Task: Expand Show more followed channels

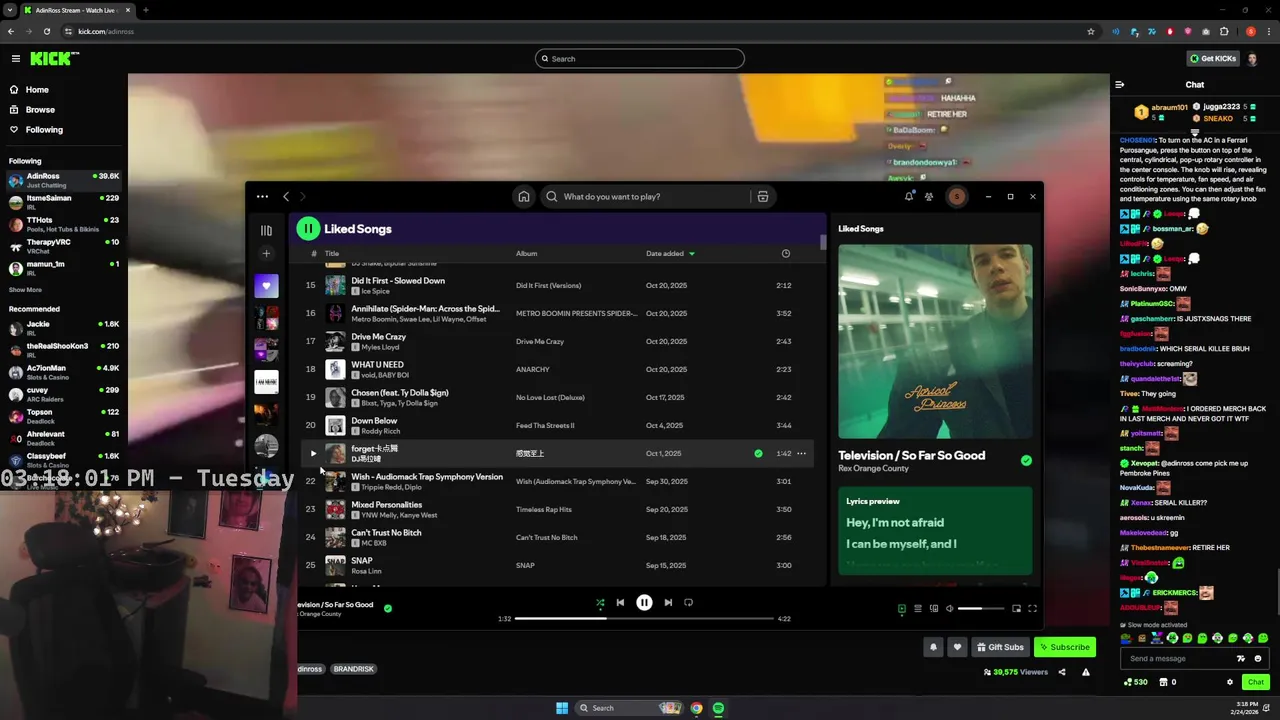Action: pyautogui.click(x=25, y=290)
